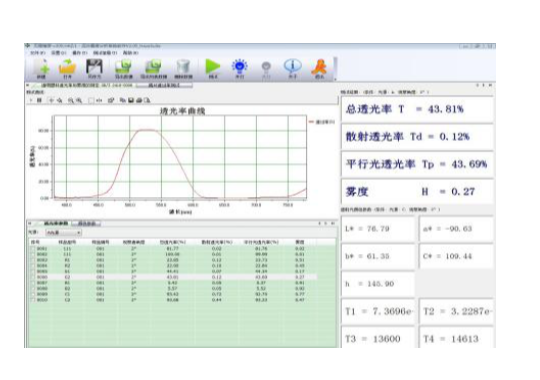Click the print preview icon in the chart toolbar
The width and height of the screenshot is (540, 380).
click(x=147, y=100)
